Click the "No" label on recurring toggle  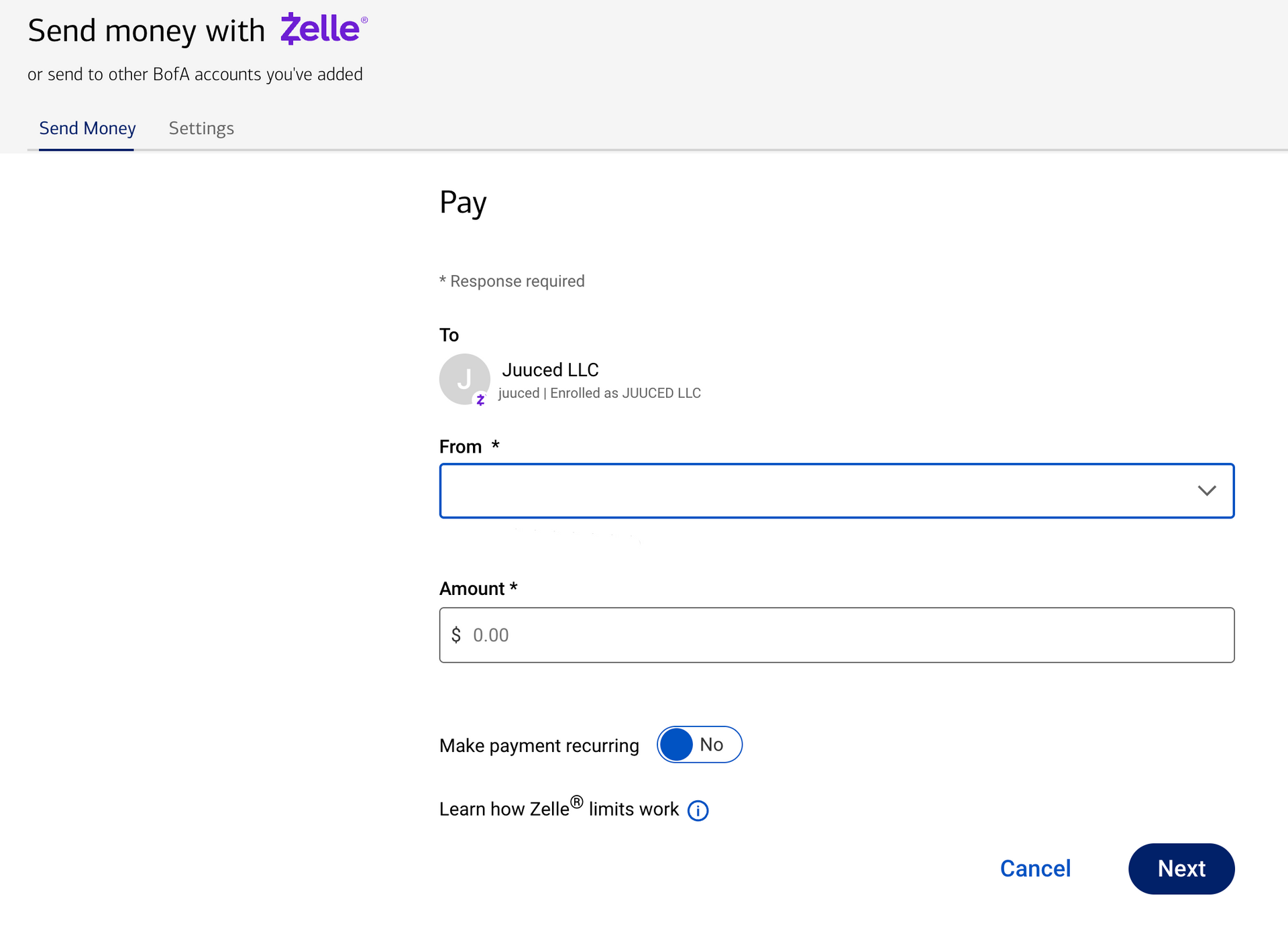coord(711,745)
